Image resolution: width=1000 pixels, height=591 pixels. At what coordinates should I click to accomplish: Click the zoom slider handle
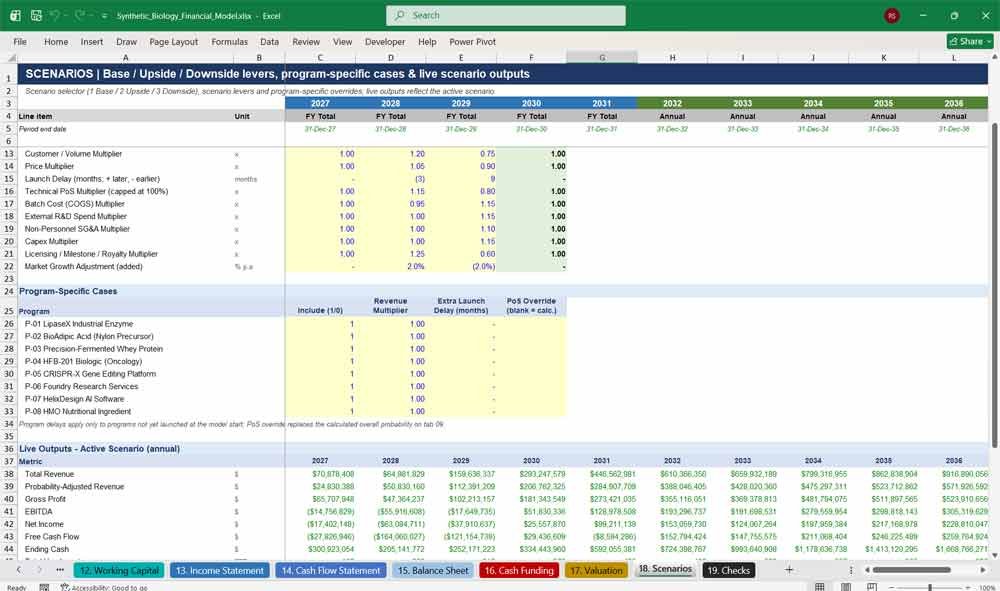click(930, 587)
